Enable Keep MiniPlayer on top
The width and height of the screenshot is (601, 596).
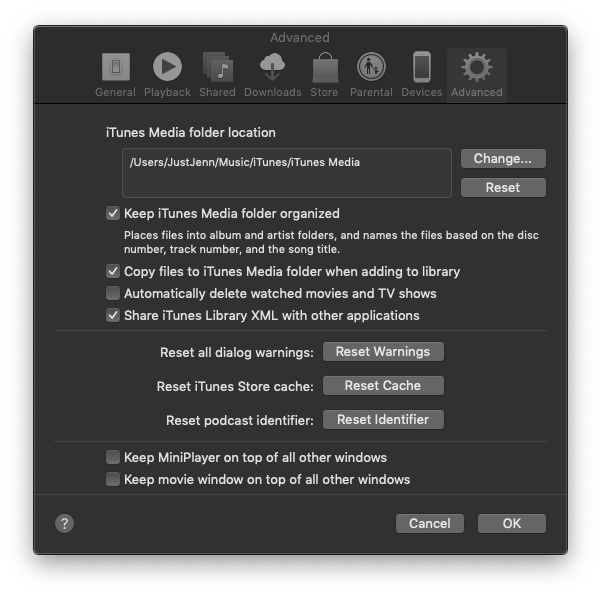tap(113, 457)
